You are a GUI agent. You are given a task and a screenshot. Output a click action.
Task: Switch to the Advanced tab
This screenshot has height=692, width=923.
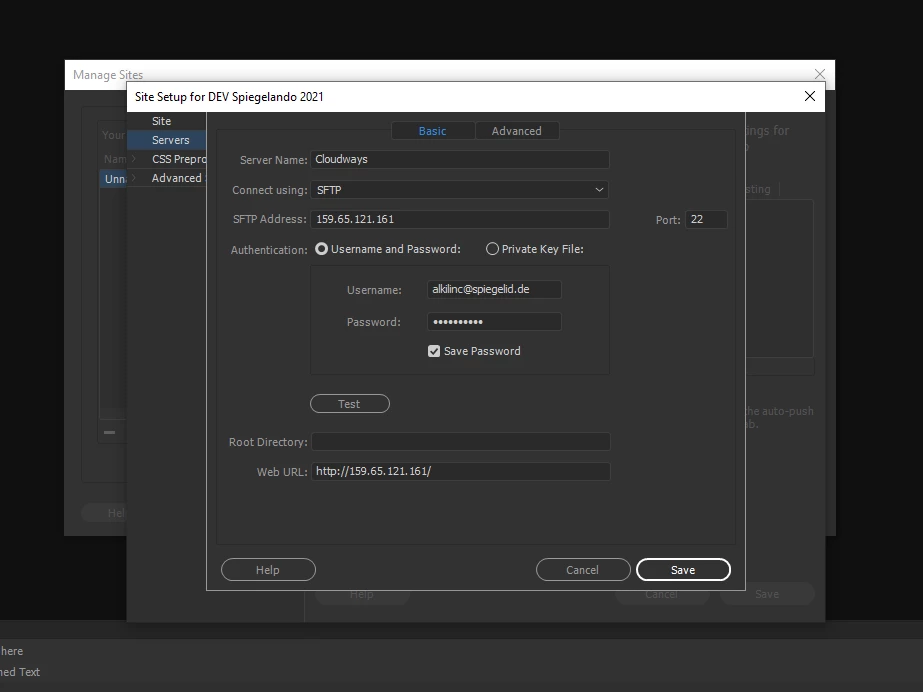point(517,131)
